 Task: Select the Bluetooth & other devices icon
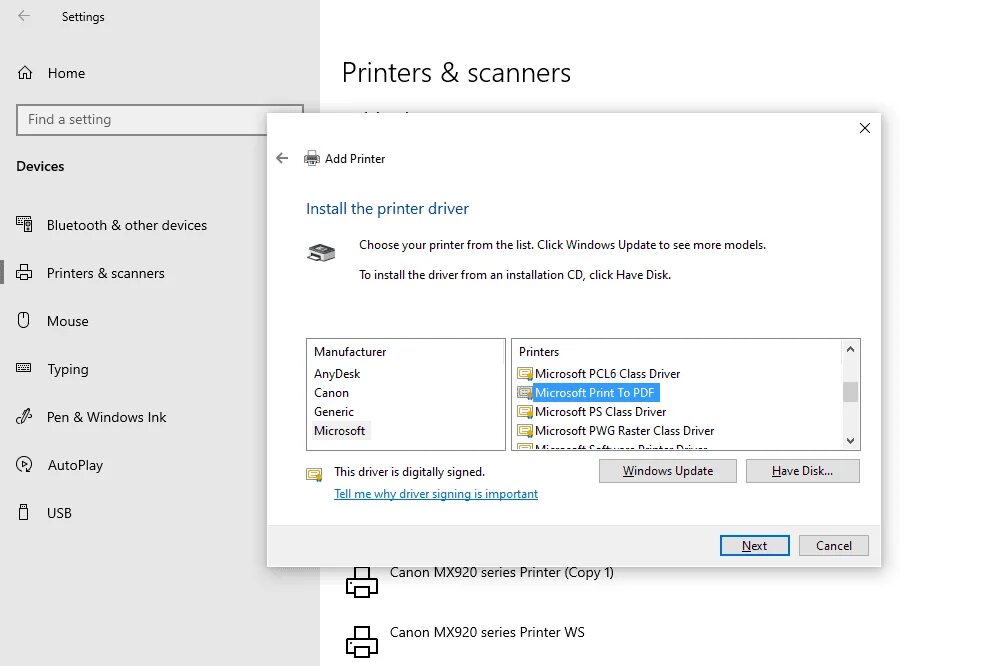click(24, 224)
